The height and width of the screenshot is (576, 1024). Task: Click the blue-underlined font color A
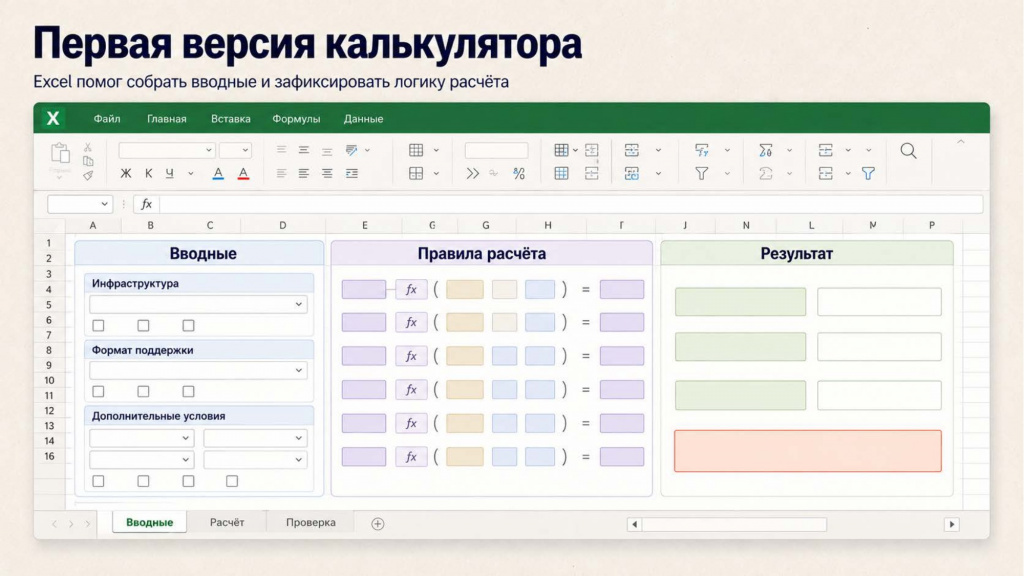point(218,174)
